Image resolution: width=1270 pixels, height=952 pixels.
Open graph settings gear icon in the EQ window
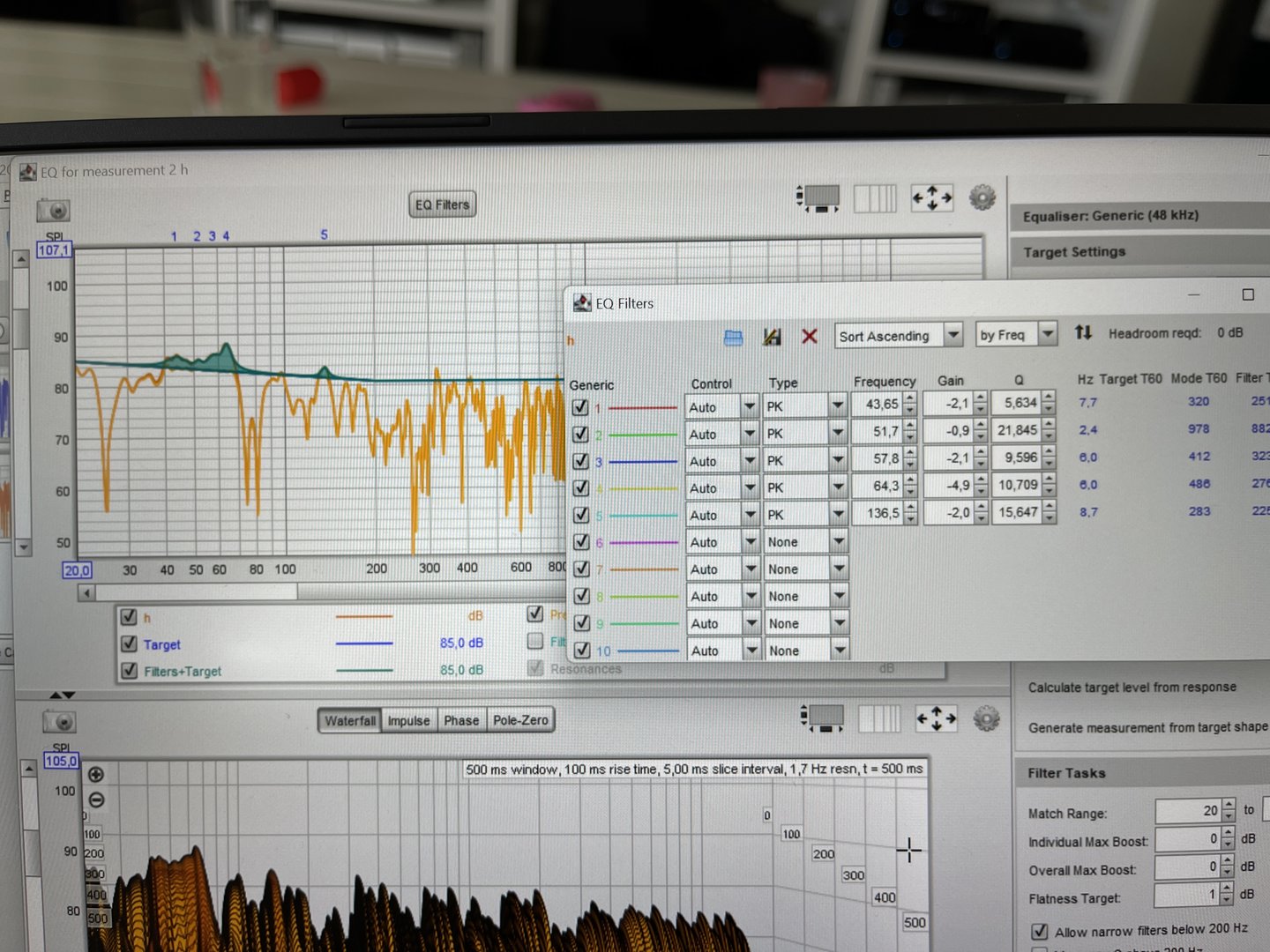982,197
